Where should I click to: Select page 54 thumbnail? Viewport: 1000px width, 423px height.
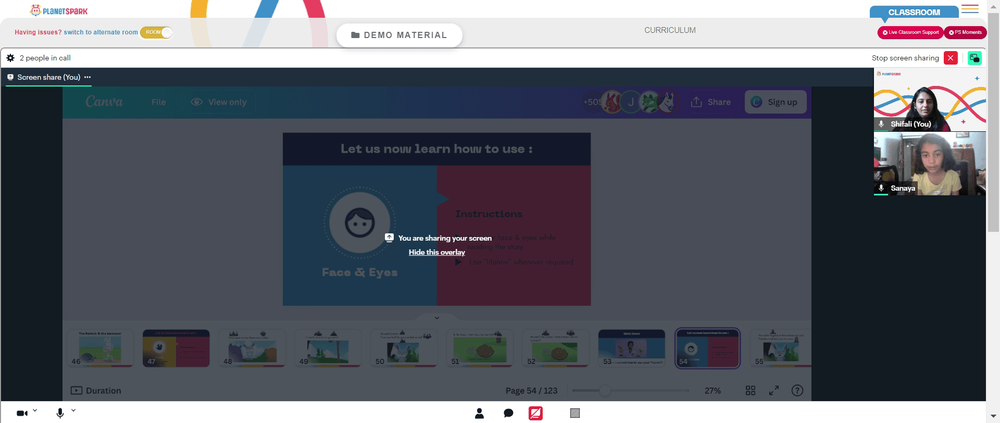[x=707, y=348]
